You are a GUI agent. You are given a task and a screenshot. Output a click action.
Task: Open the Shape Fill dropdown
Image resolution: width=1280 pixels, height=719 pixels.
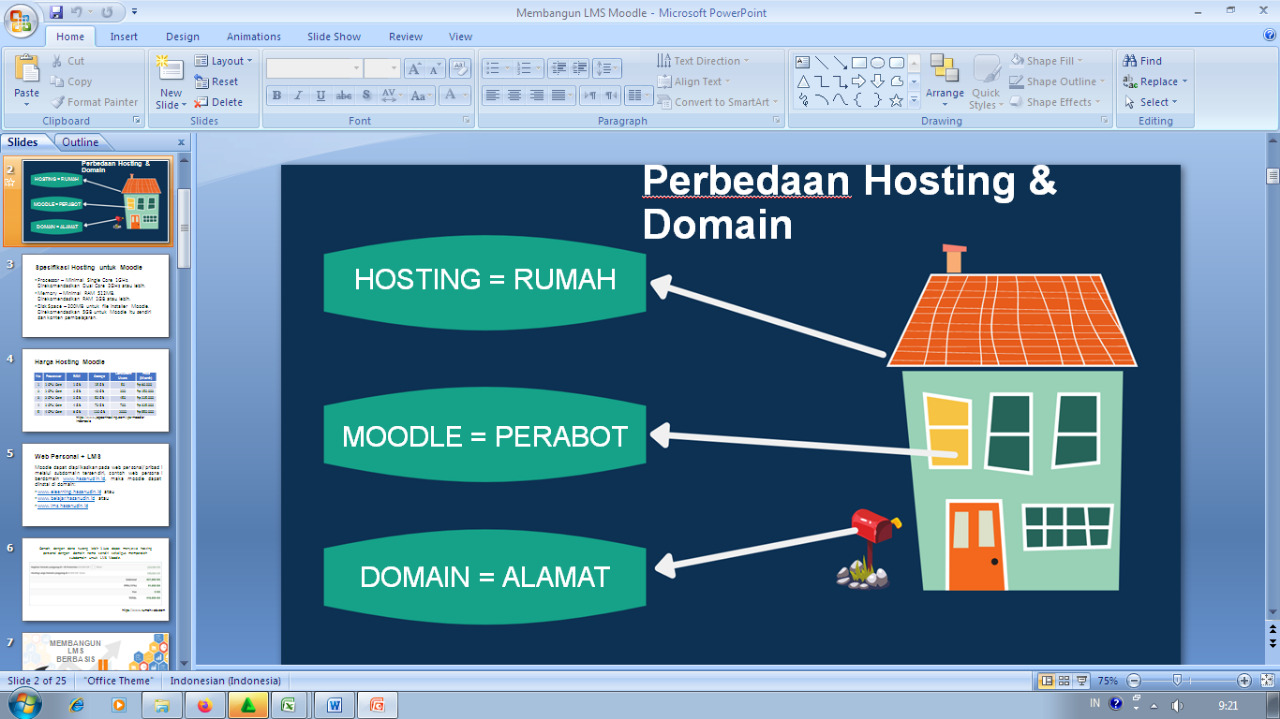coord(1052,60)
